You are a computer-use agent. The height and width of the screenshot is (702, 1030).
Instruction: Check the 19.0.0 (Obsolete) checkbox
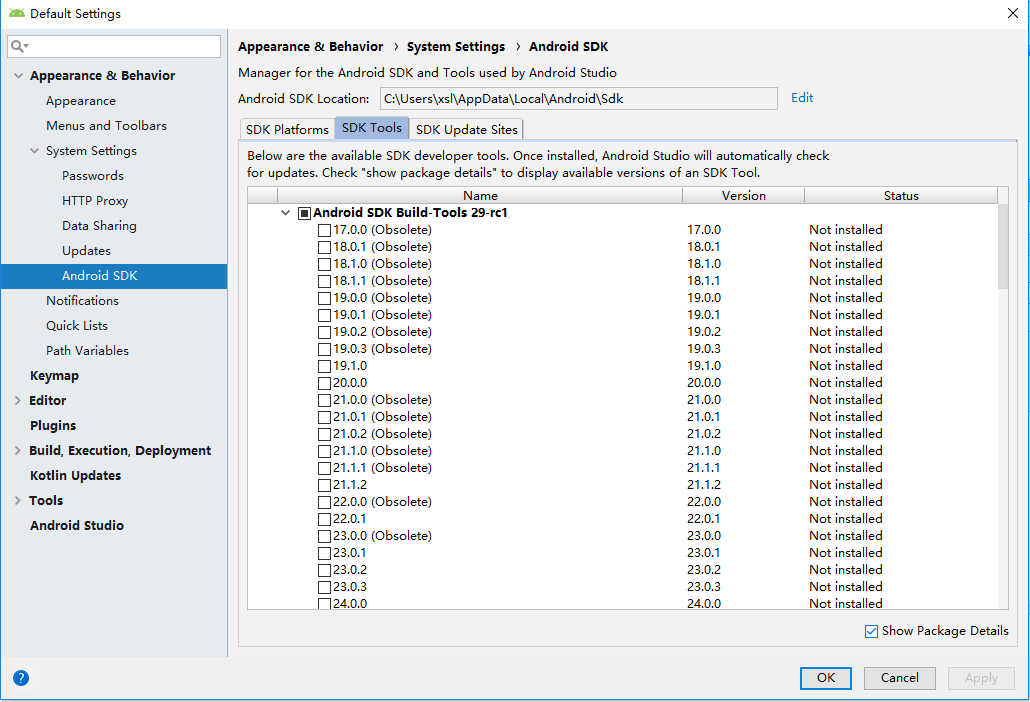324,299
